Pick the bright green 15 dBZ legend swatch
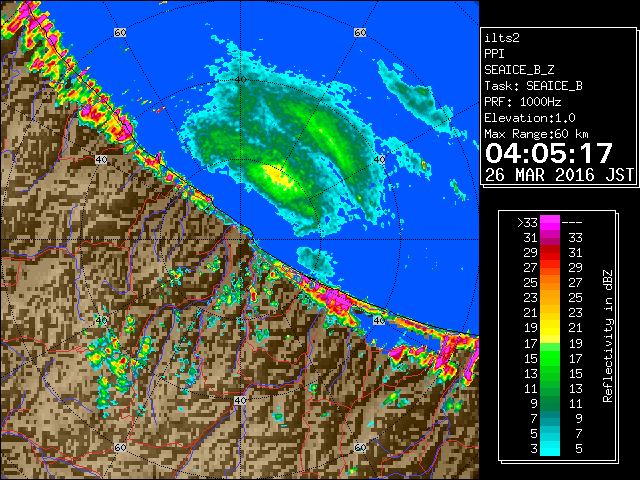The height and width of the screenshot is (480, 640). tap(550, 358)
